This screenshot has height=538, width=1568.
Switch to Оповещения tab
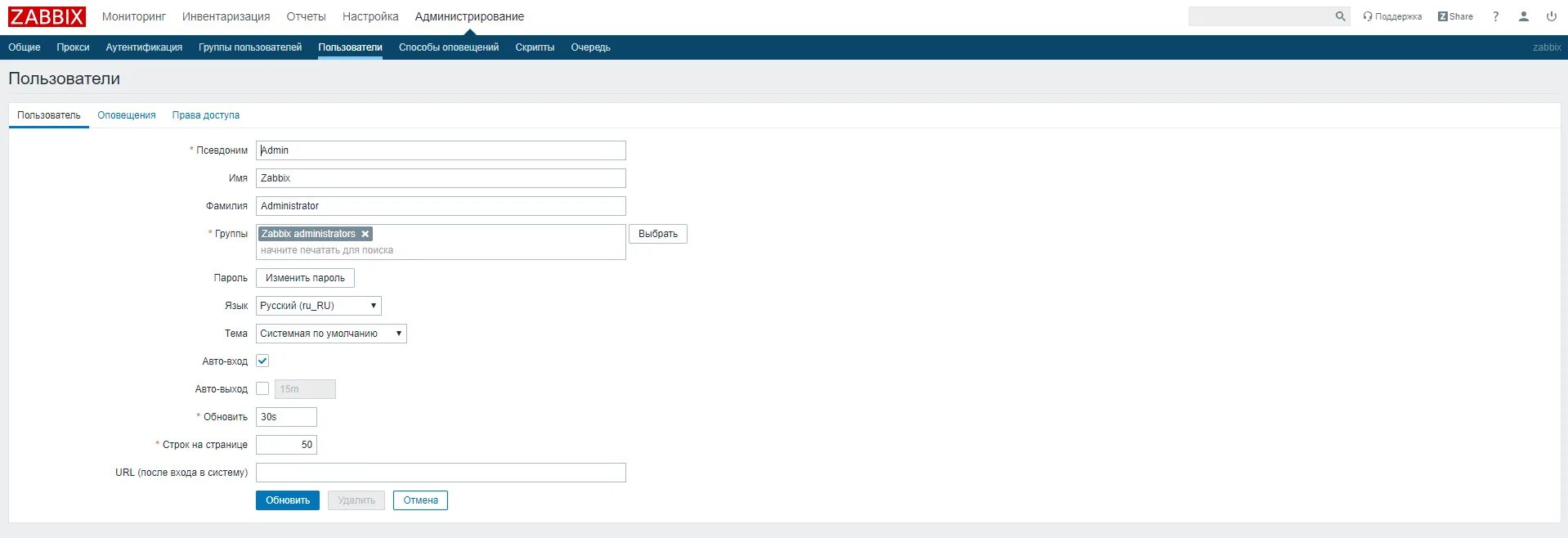coord(127,115)
